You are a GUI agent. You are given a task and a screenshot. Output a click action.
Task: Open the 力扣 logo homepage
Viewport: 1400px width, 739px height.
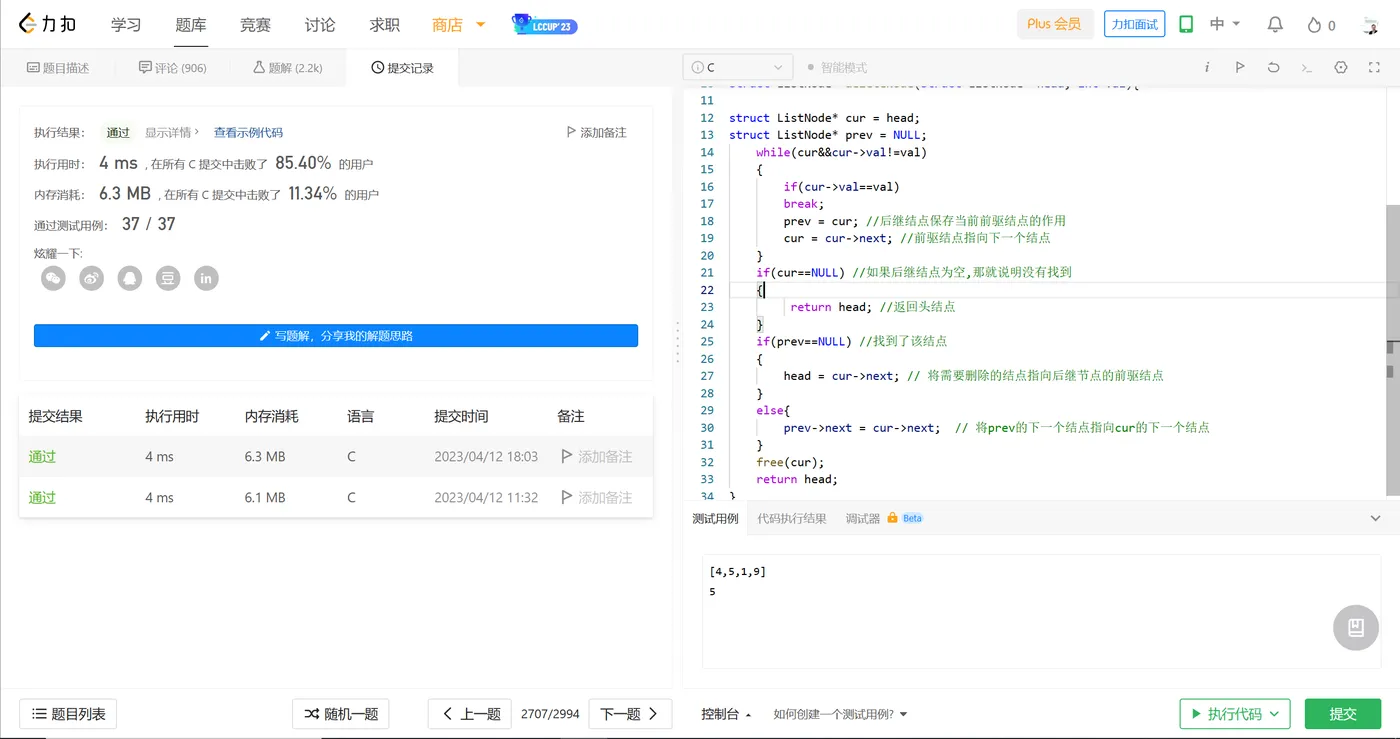tap(47, 25)
